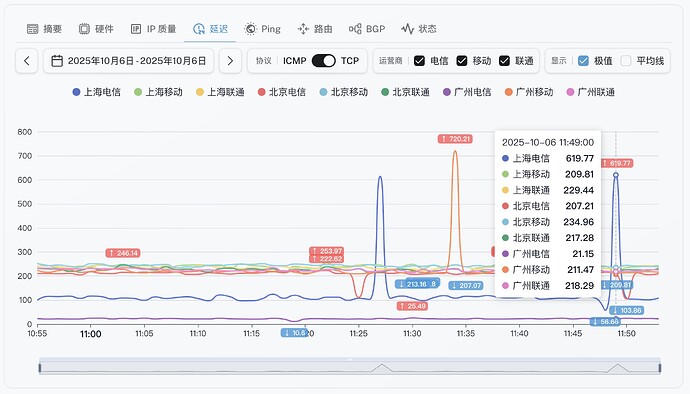The image size is (690, 394).
Task: Uncheck the 联通 carrier checkbox
Action: point(504,61)
